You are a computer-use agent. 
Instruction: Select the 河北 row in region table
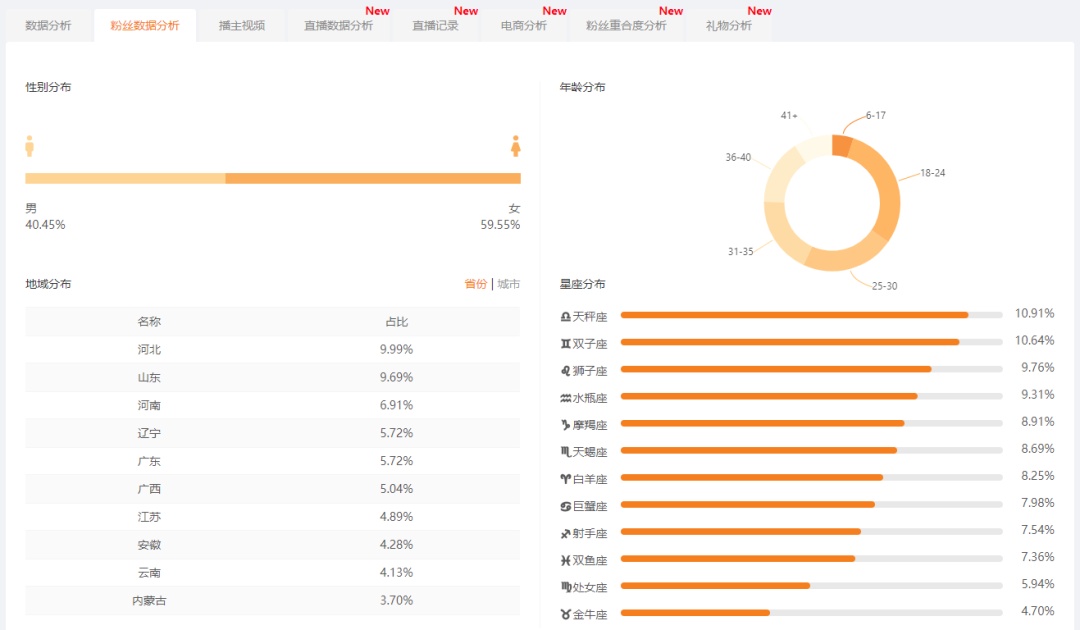[x=273, y=350]
